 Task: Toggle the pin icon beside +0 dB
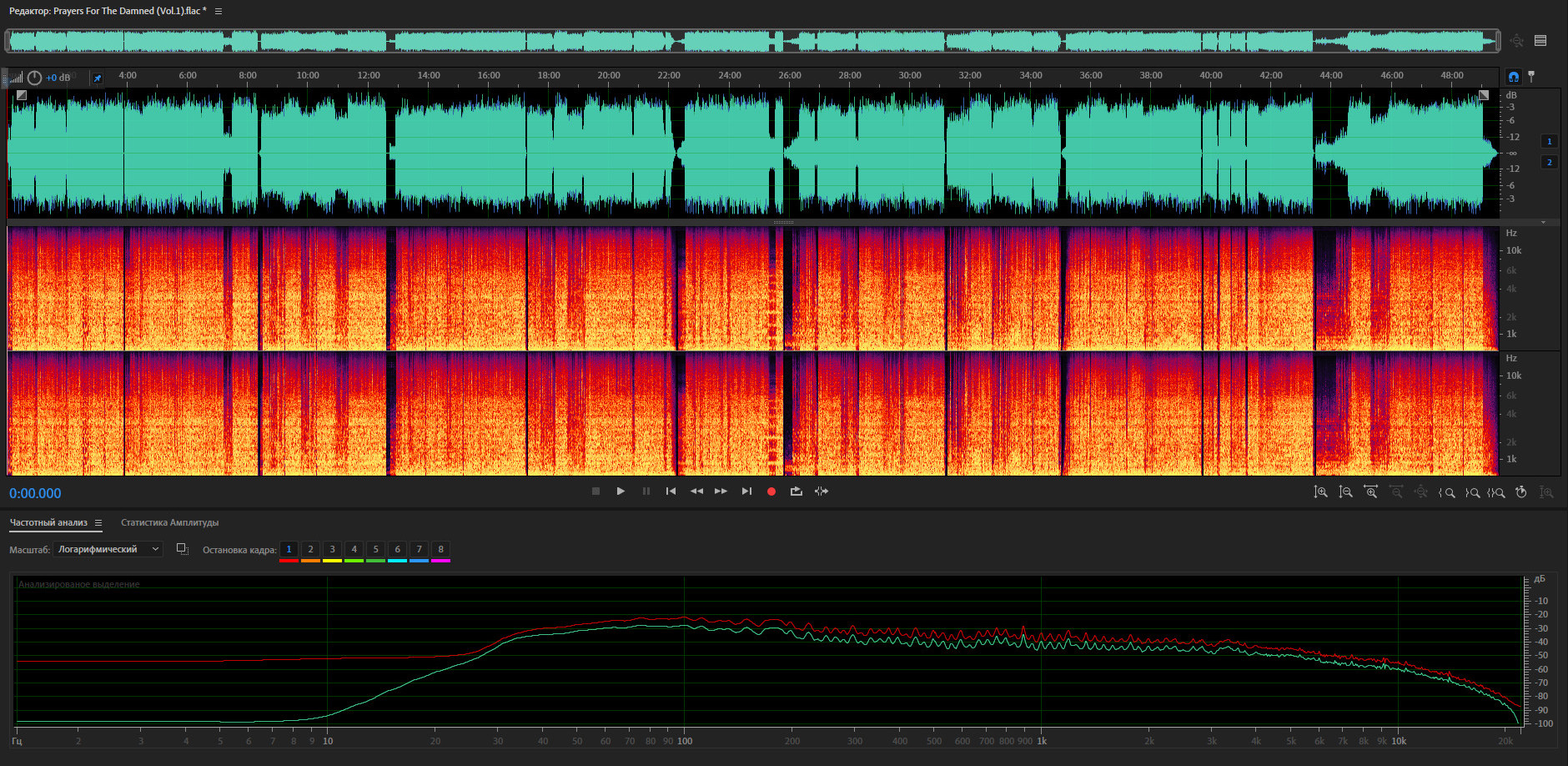coord(98,78)
